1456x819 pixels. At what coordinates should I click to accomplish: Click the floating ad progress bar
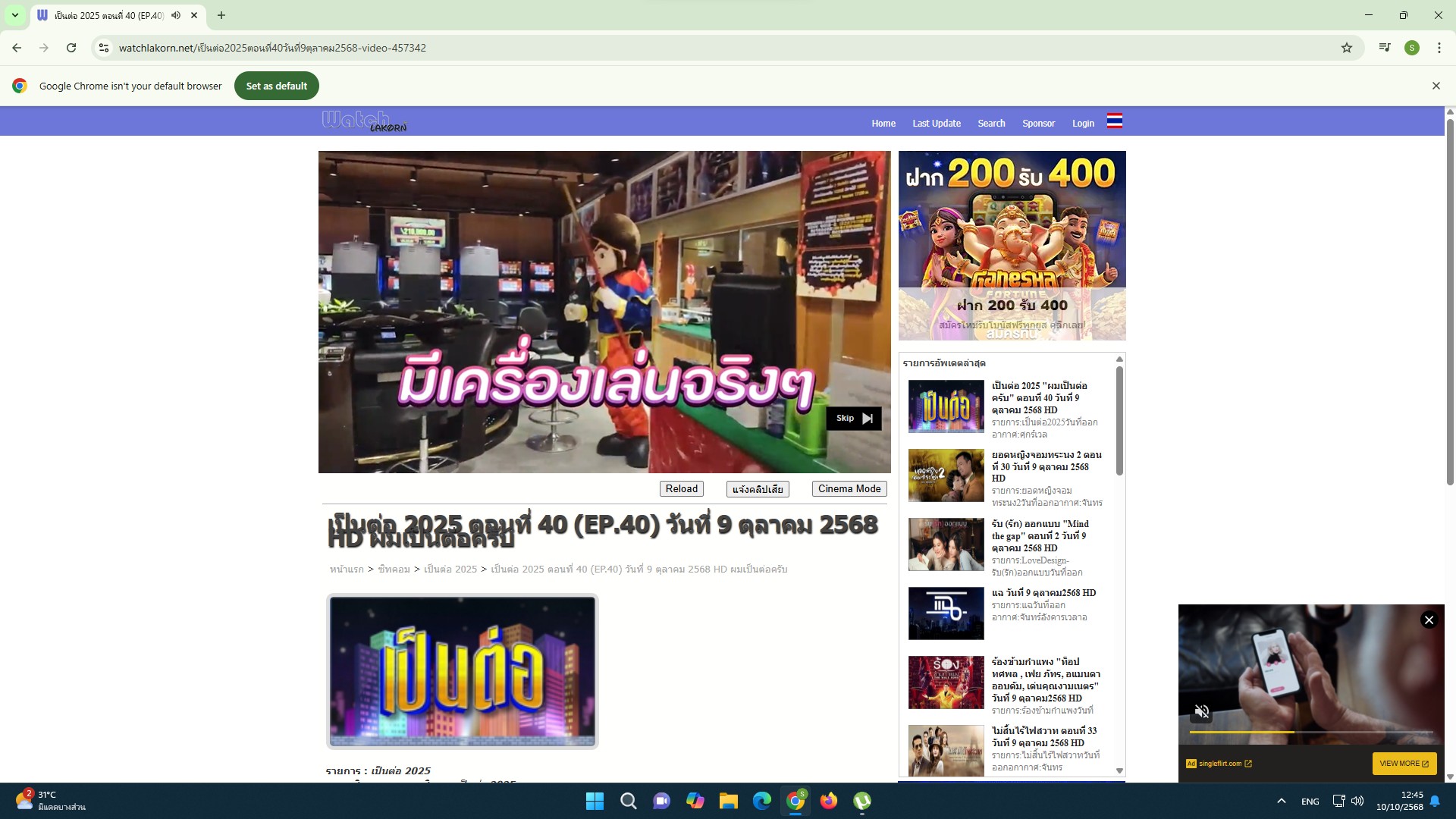click(x=1310, y=732)
